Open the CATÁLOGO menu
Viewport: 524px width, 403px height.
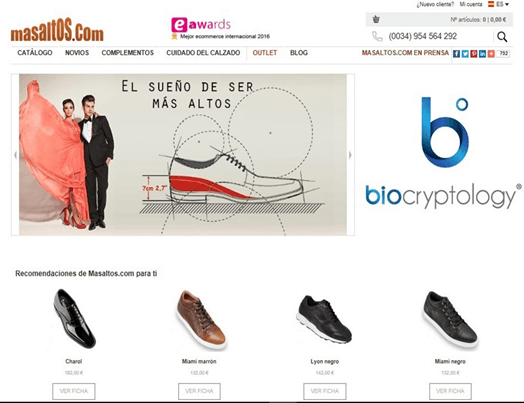[35, 53]
